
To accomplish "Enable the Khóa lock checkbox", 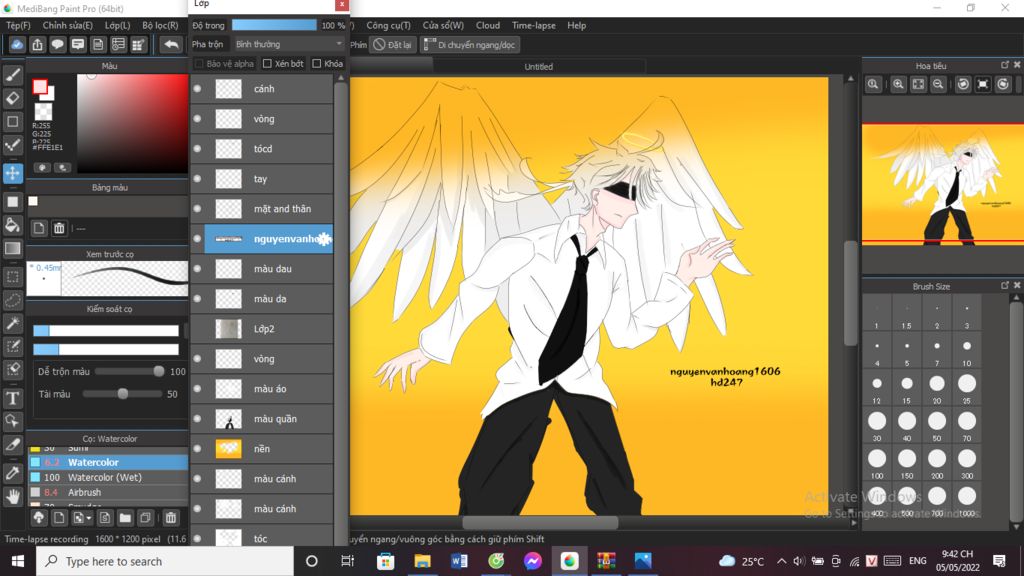I will tap(317, 63).
